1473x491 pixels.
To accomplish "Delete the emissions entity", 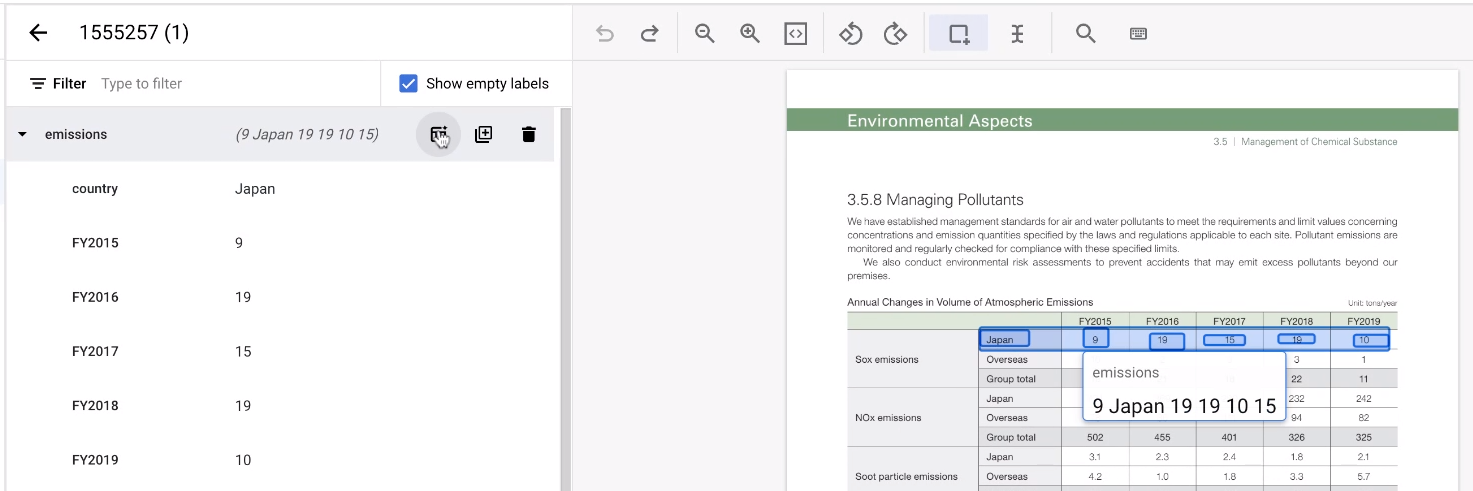I will tap(529, 135).
